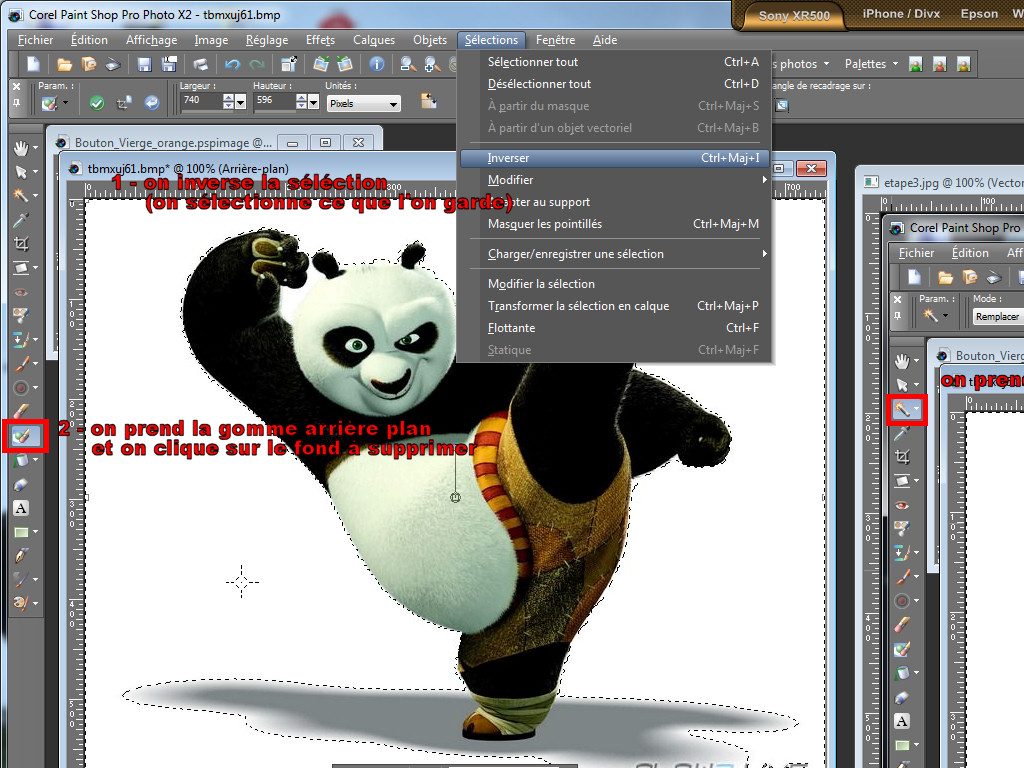The height and width of the screenshot is (768, 1024).
Task: Click the Save As floppy icon
Action: [169, 64]
